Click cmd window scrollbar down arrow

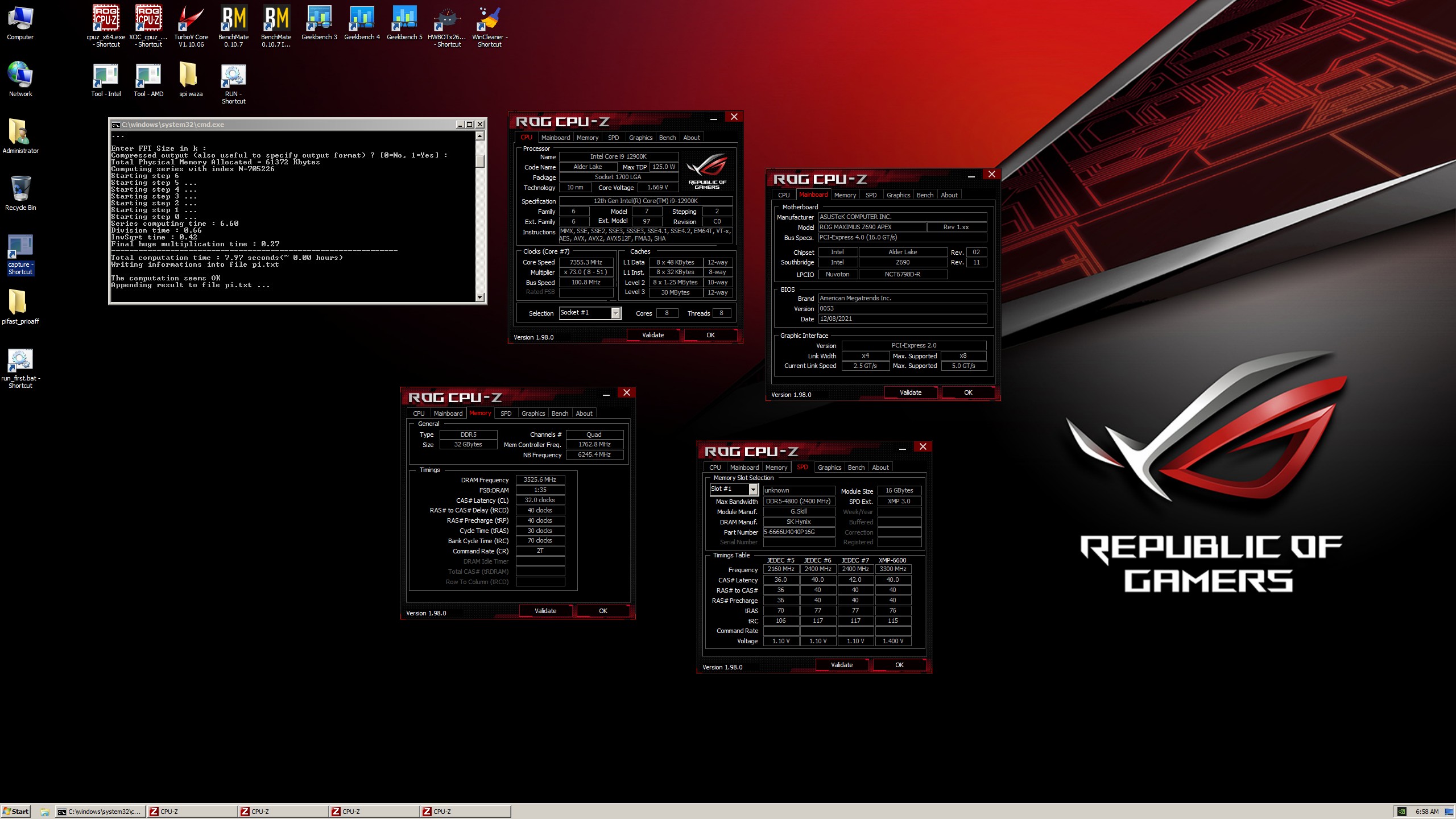[479, 297]
